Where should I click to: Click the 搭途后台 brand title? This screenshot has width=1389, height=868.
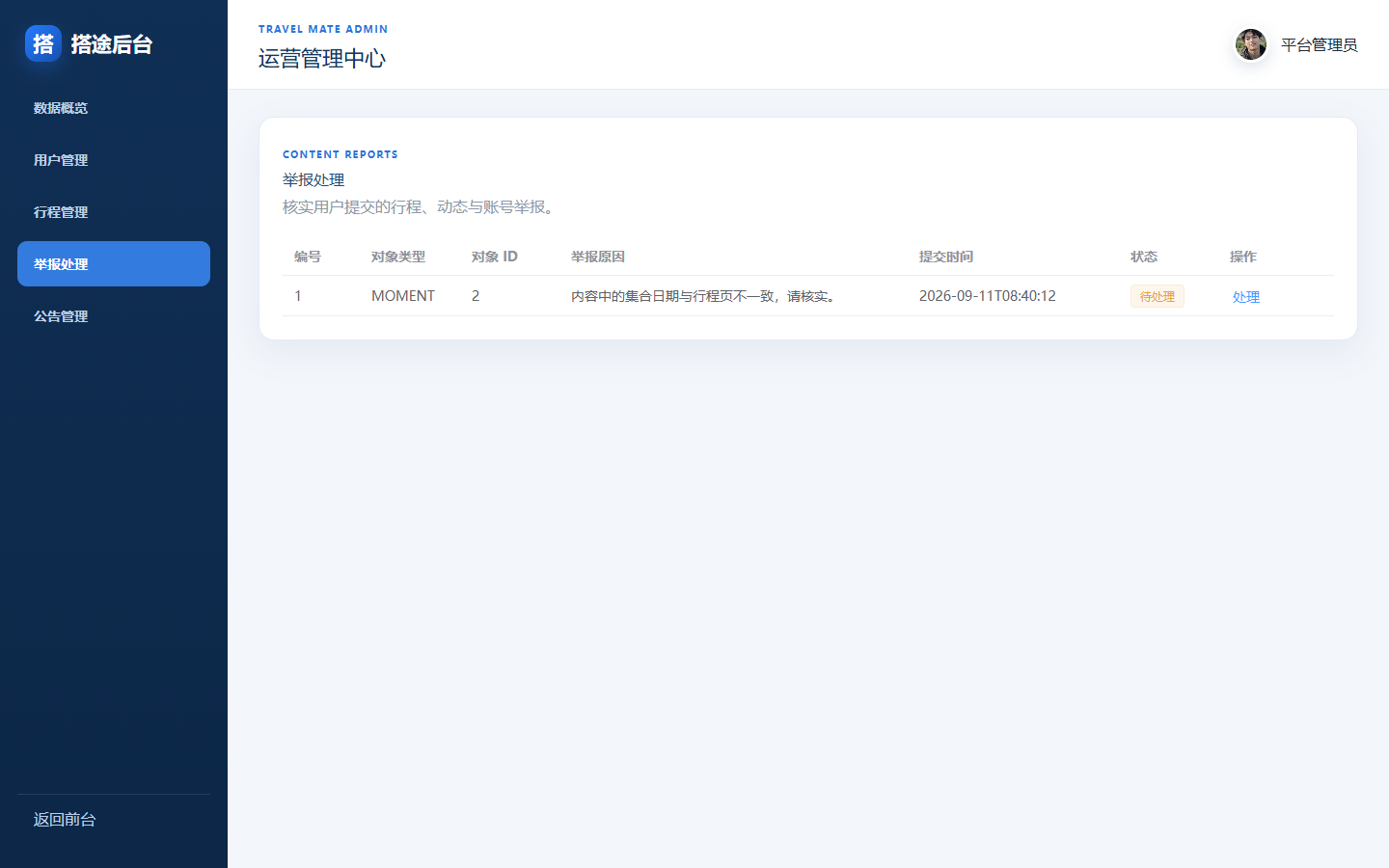(x=112, y=44)
